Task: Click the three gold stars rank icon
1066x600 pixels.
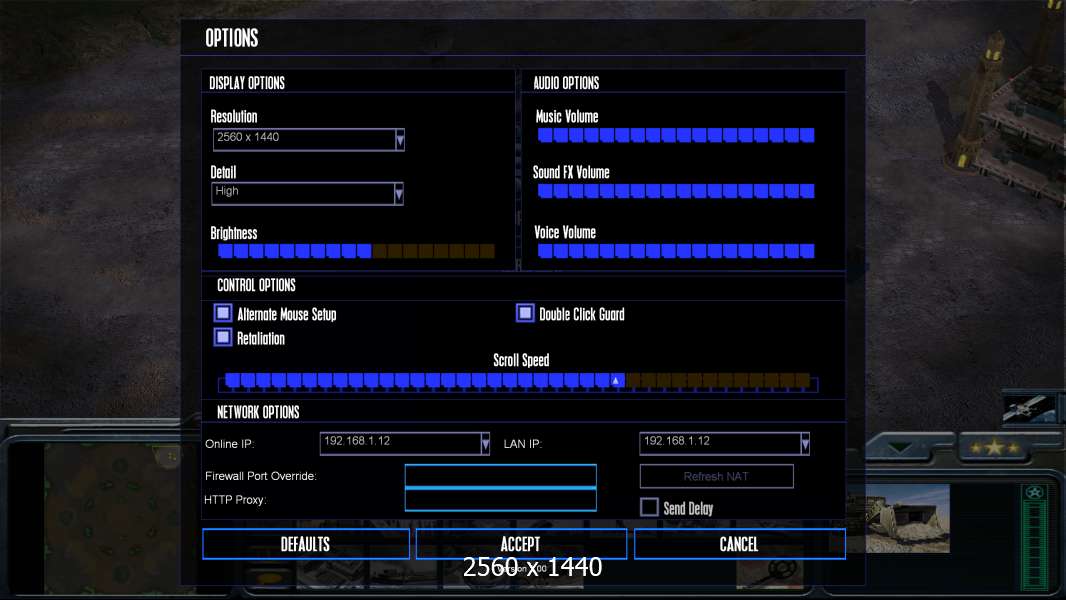Action: point(995,448)
